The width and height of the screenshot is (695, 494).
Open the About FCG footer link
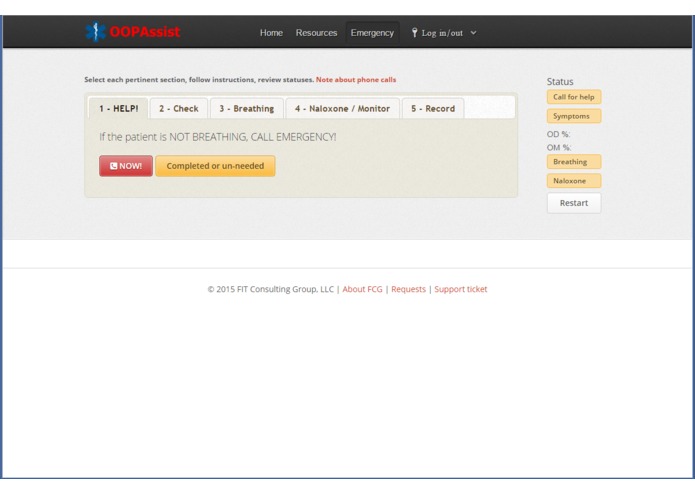[x=362, y=289]
